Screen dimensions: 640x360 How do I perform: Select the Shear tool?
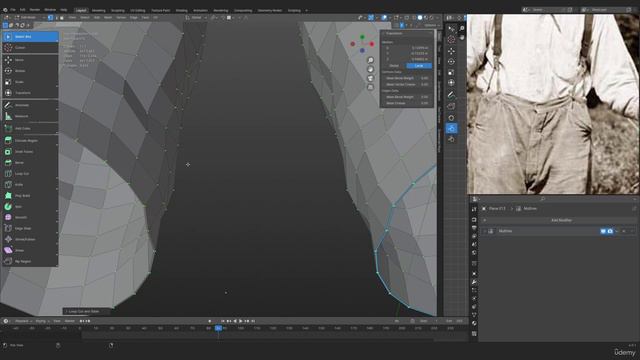click(30, 250)
